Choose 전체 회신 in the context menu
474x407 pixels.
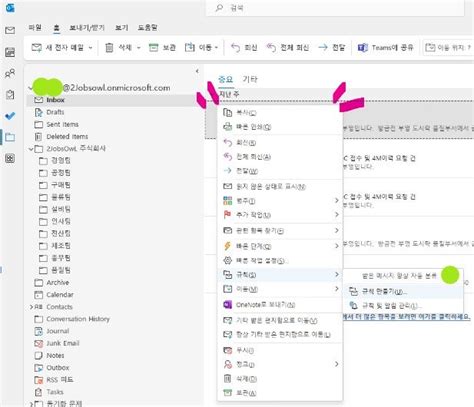click(280, 157)
